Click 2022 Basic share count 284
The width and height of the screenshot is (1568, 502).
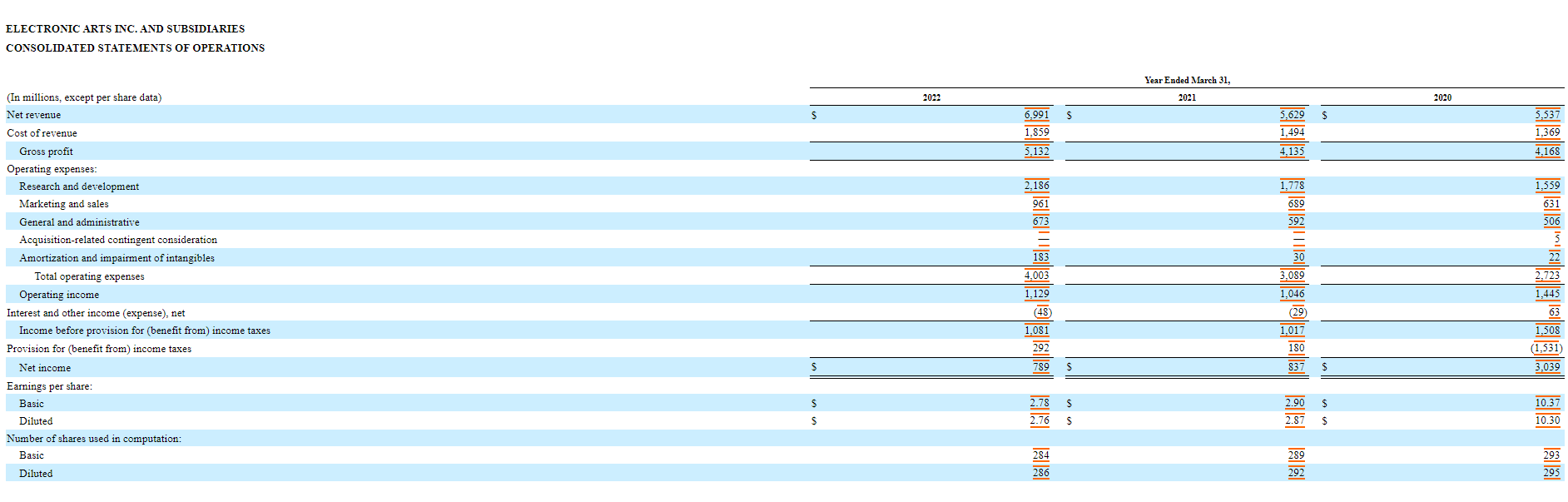(x=1040, y=455)
